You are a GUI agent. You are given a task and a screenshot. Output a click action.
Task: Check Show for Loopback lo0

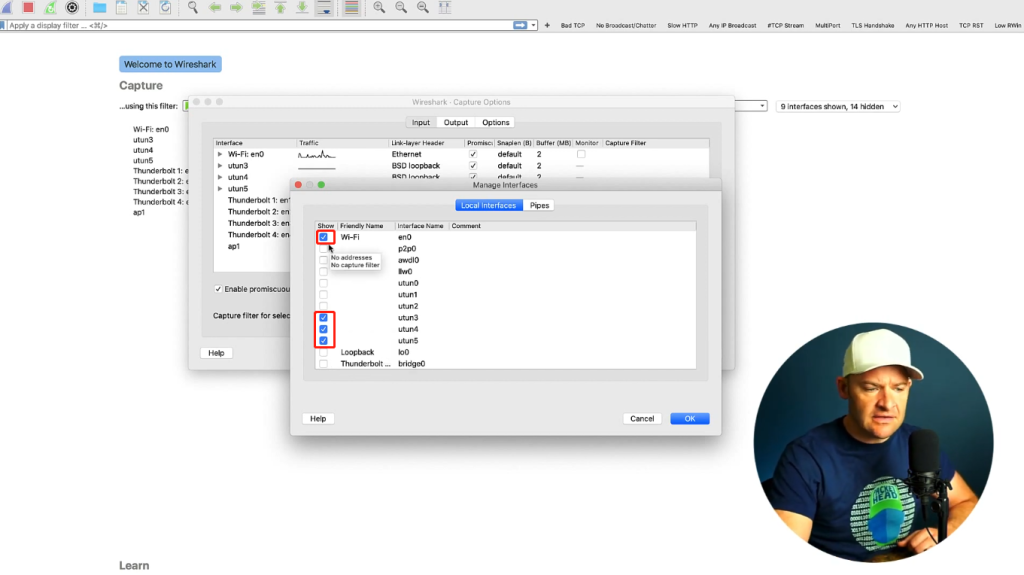point(323,352)
